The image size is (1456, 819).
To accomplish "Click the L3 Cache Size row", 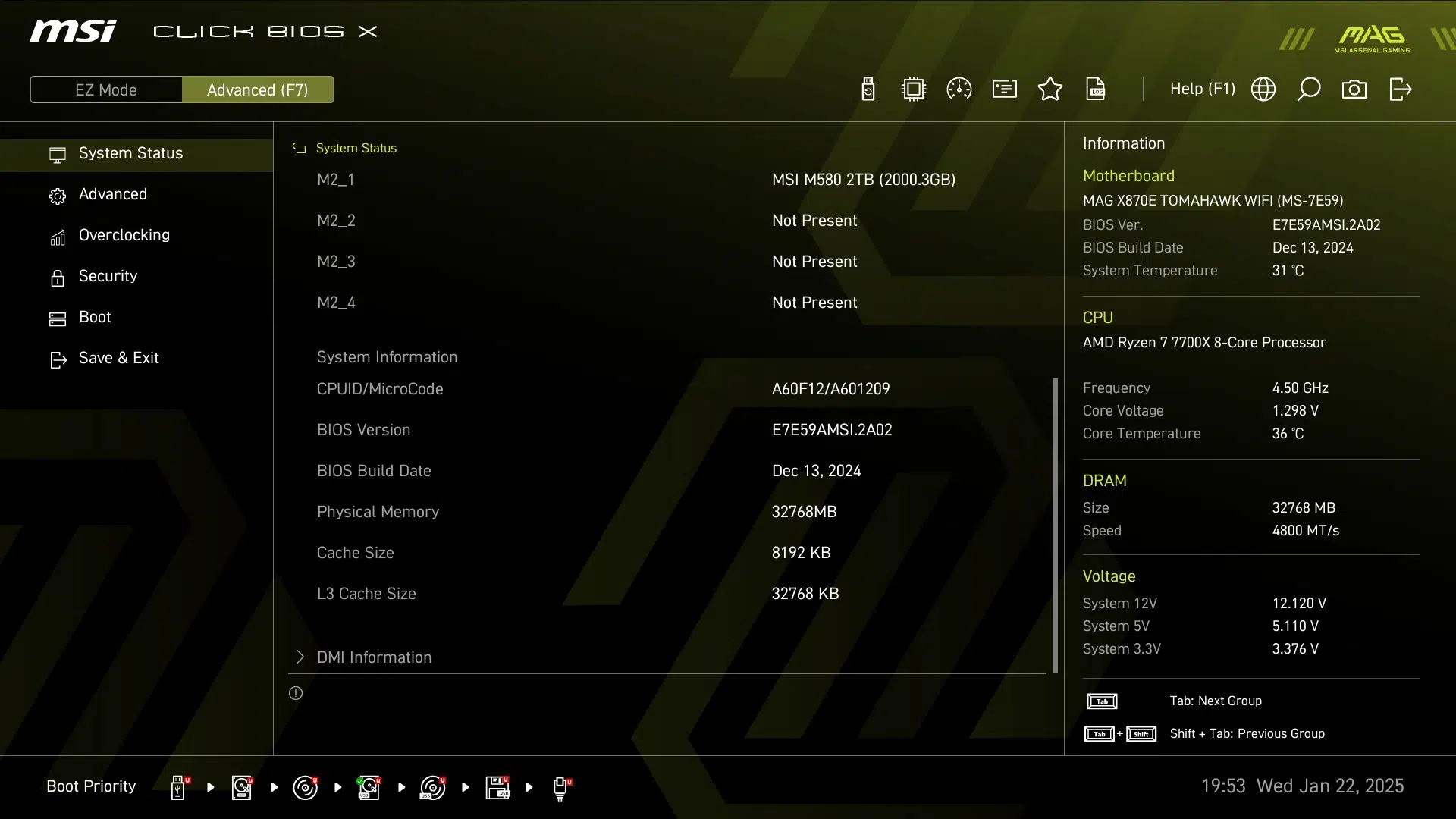I will click(x=667, y=594).
